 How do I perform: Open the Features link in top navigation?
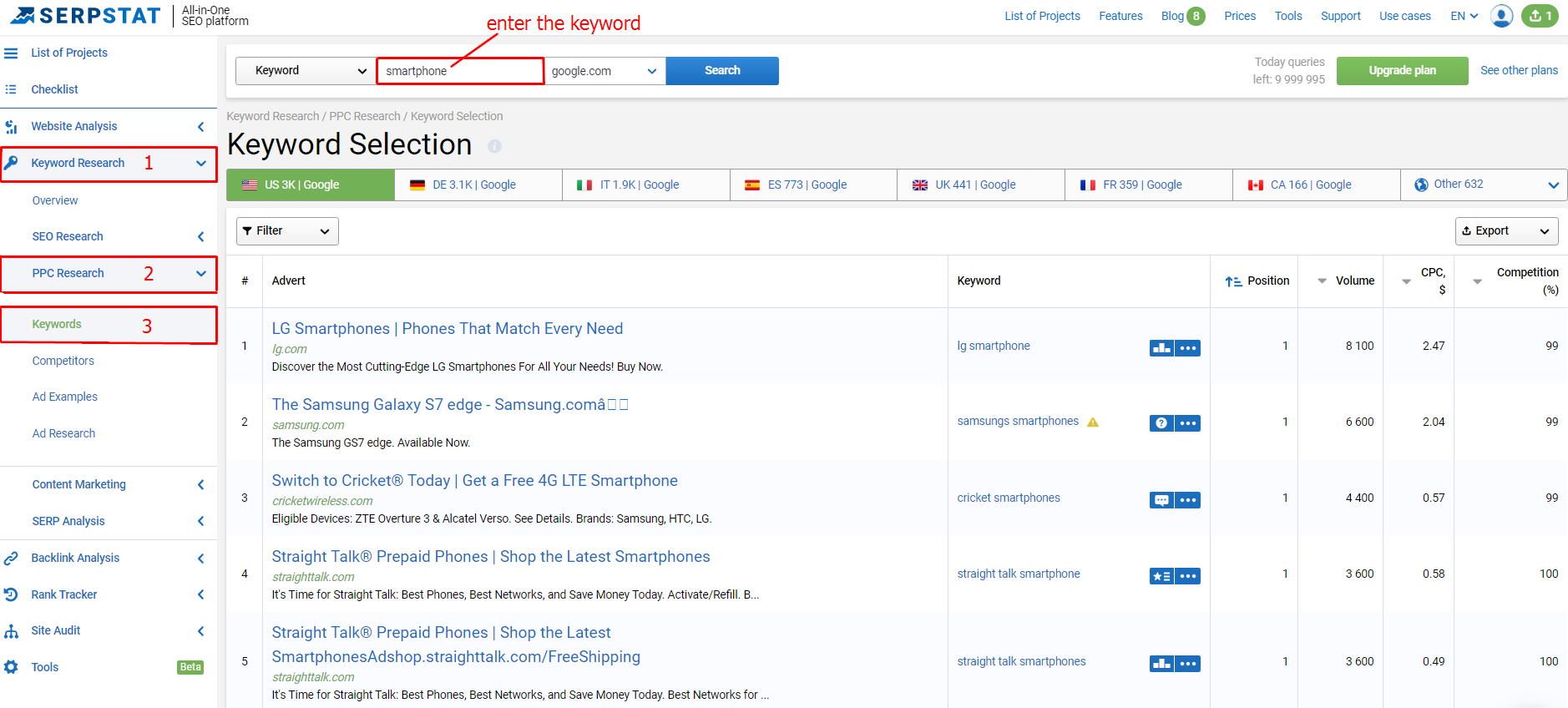tap(1120, 16)
